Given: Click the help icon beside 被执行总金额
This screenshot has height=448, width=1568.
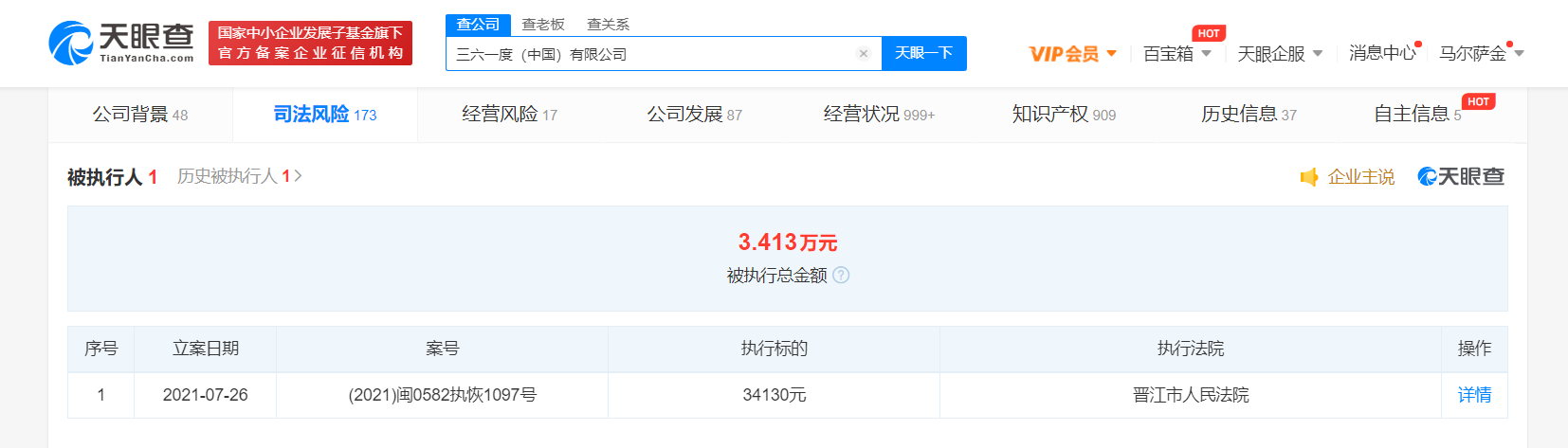Looking at the screenshot, I should point(841,276).
